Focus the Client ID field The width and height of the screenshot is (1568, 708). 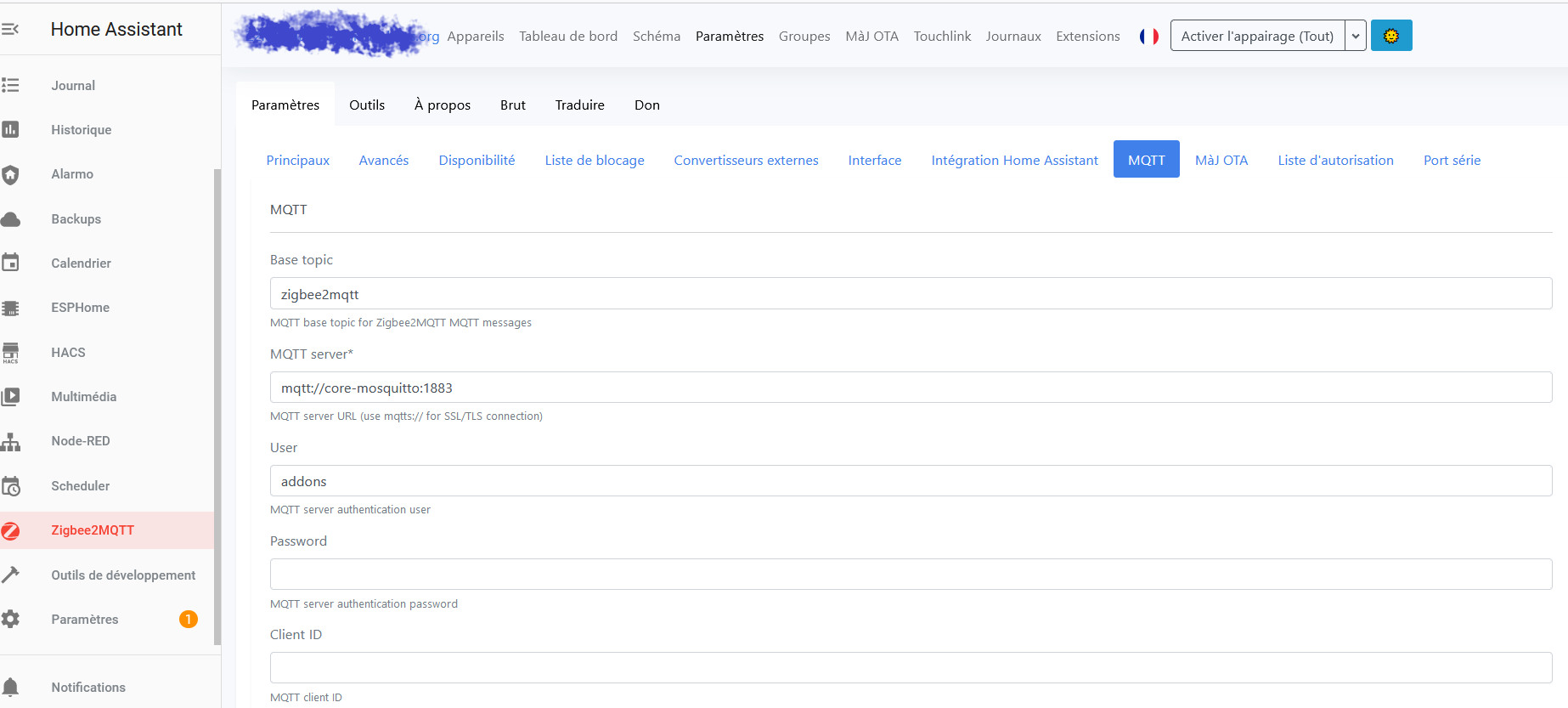(911, 667)
